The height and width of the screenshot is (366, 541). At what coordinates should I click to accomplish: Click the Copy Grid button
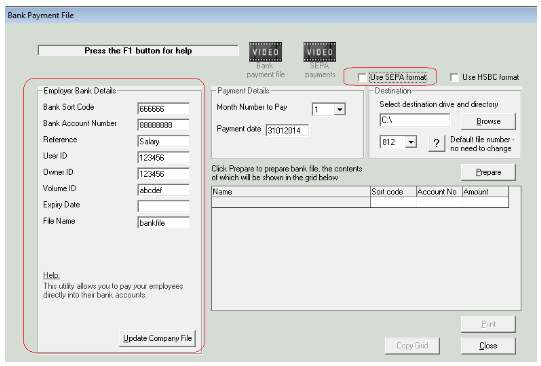coord(412,346)
